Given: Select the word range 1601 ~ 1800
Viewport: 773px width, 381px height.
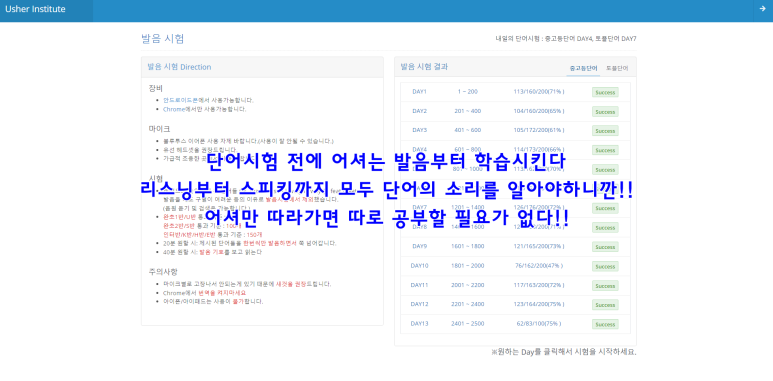Looking at the screenshot, I should (x=467, y=246).
